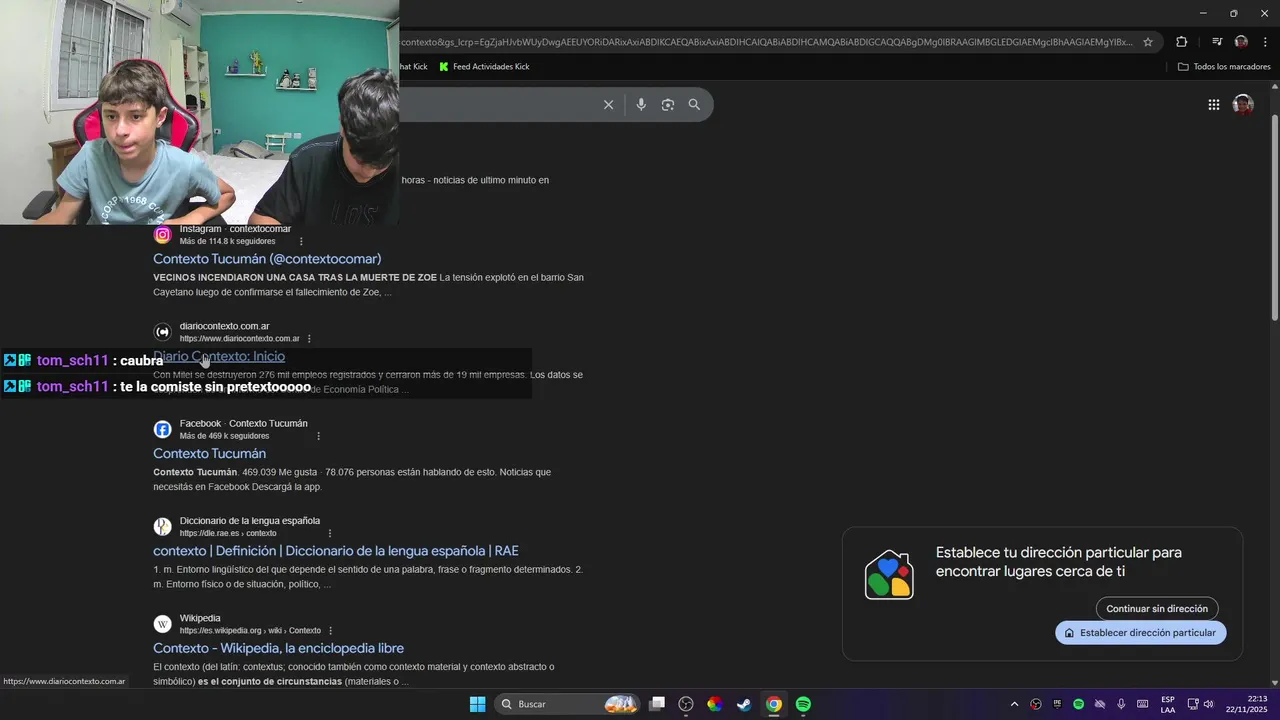Open more options for diariocontexto.com.ar result
The width and height of the screenshot is (1280, 720).
click(309, 339)
